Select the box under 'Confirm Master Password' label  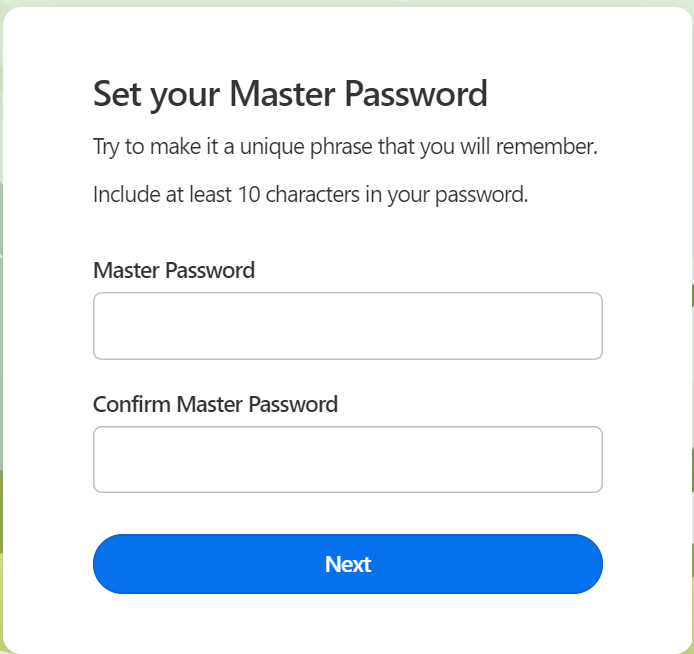[347, 459]
